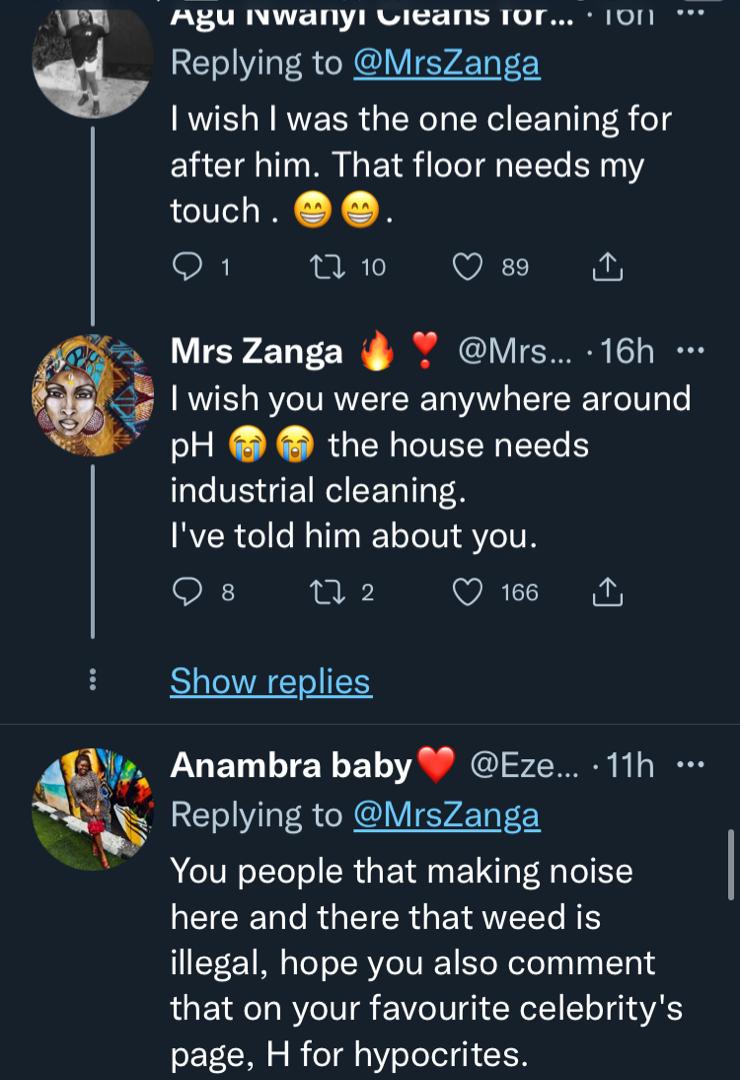Expand the thread with Show replies
Screen dimensions: 740x1080
point(270,681)
